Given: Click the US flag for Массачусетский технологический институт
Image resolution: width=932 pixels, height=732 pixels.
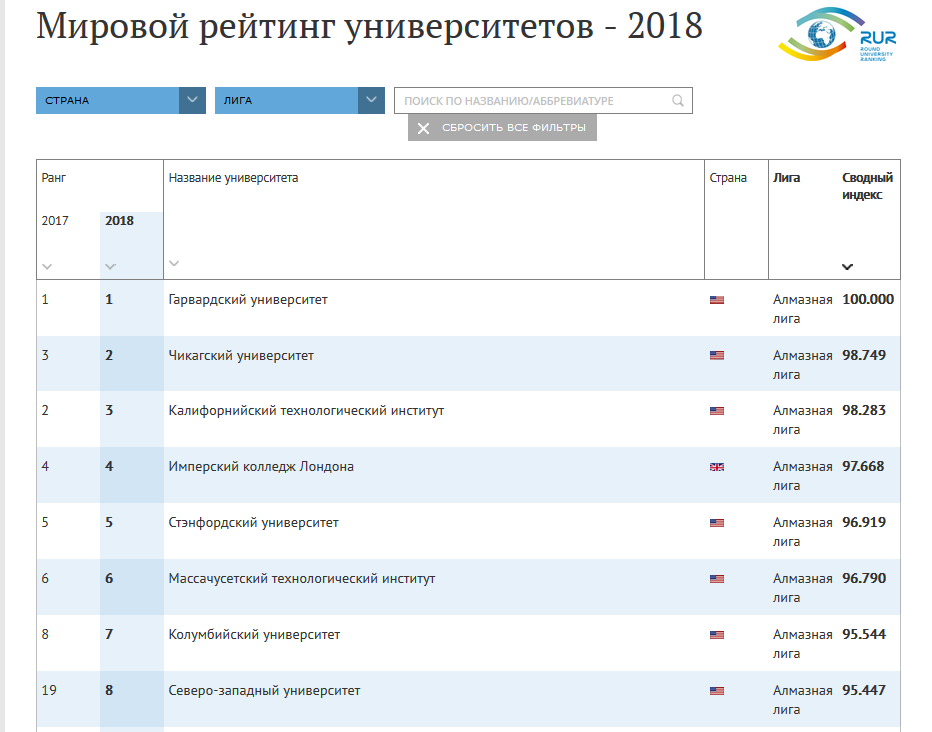Looking at the screenshot, I should click(717, 579).
